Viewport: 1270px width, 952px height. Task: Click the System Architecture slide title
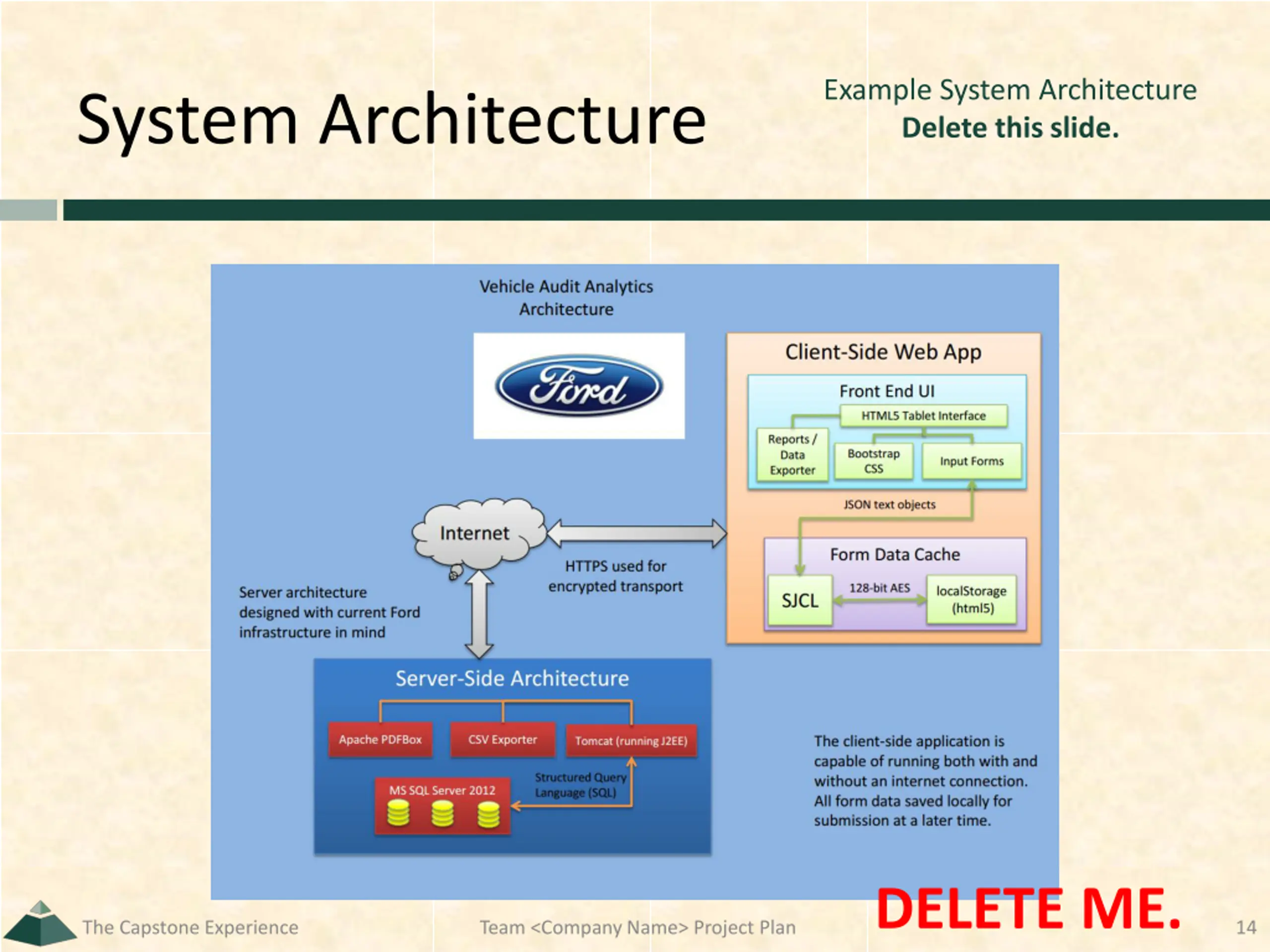tap(391, 120)
